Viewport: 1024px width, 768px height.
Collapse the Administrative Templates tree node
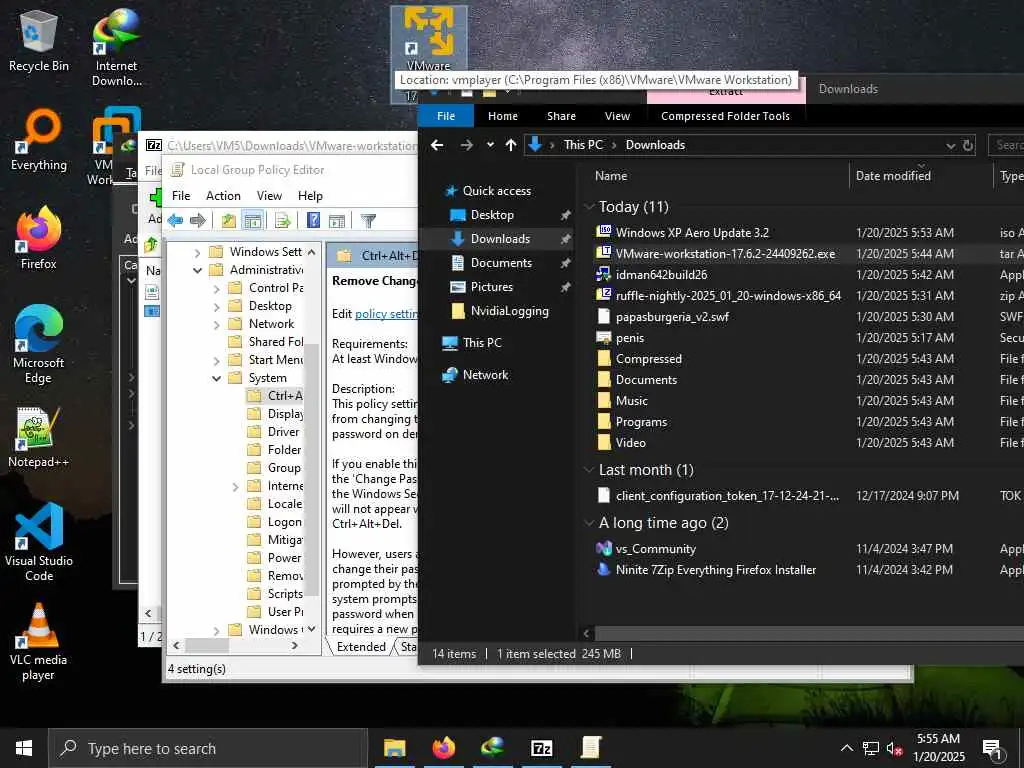(x=197, y=270)
